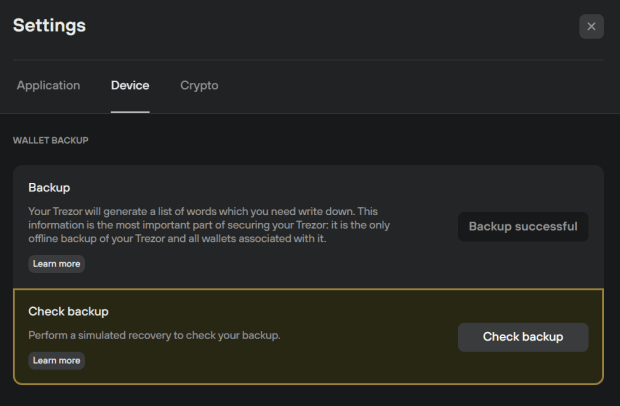The width and height of the screenshot is (620, 406).
Task: Switch to the Application tab
Action: coord(48,86)
